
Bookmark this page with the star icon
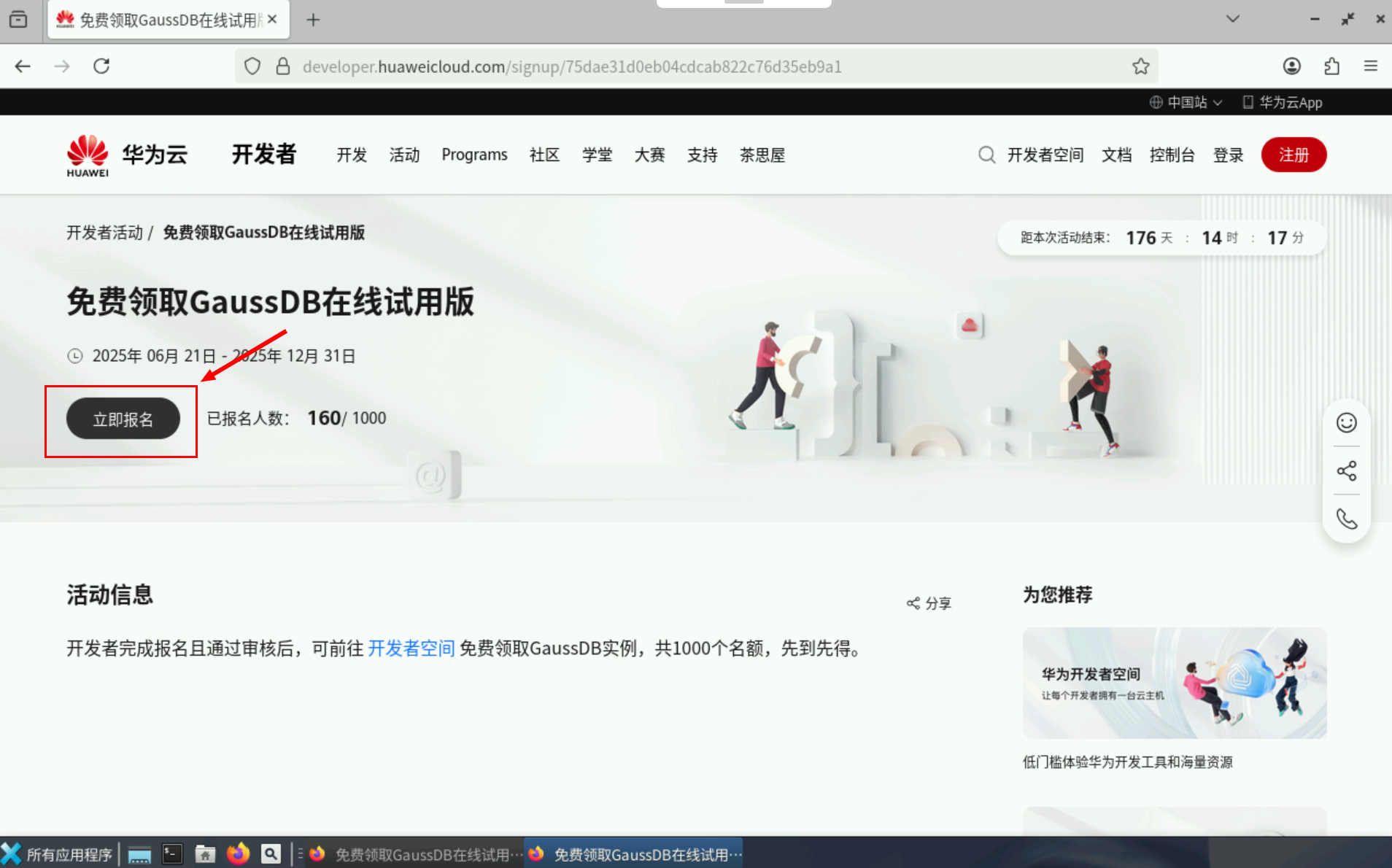pos(1140,66)
